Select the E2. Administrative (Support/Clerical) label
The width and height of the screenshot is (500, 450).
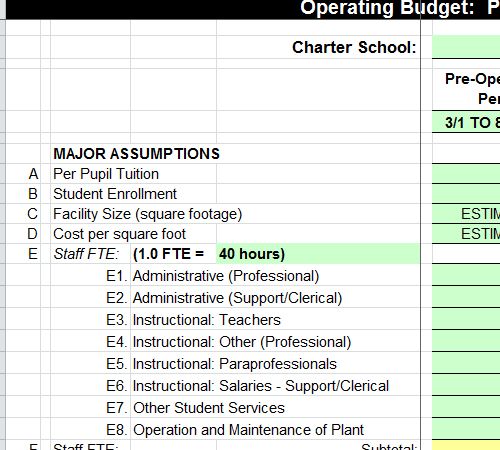tap(224, 298)
